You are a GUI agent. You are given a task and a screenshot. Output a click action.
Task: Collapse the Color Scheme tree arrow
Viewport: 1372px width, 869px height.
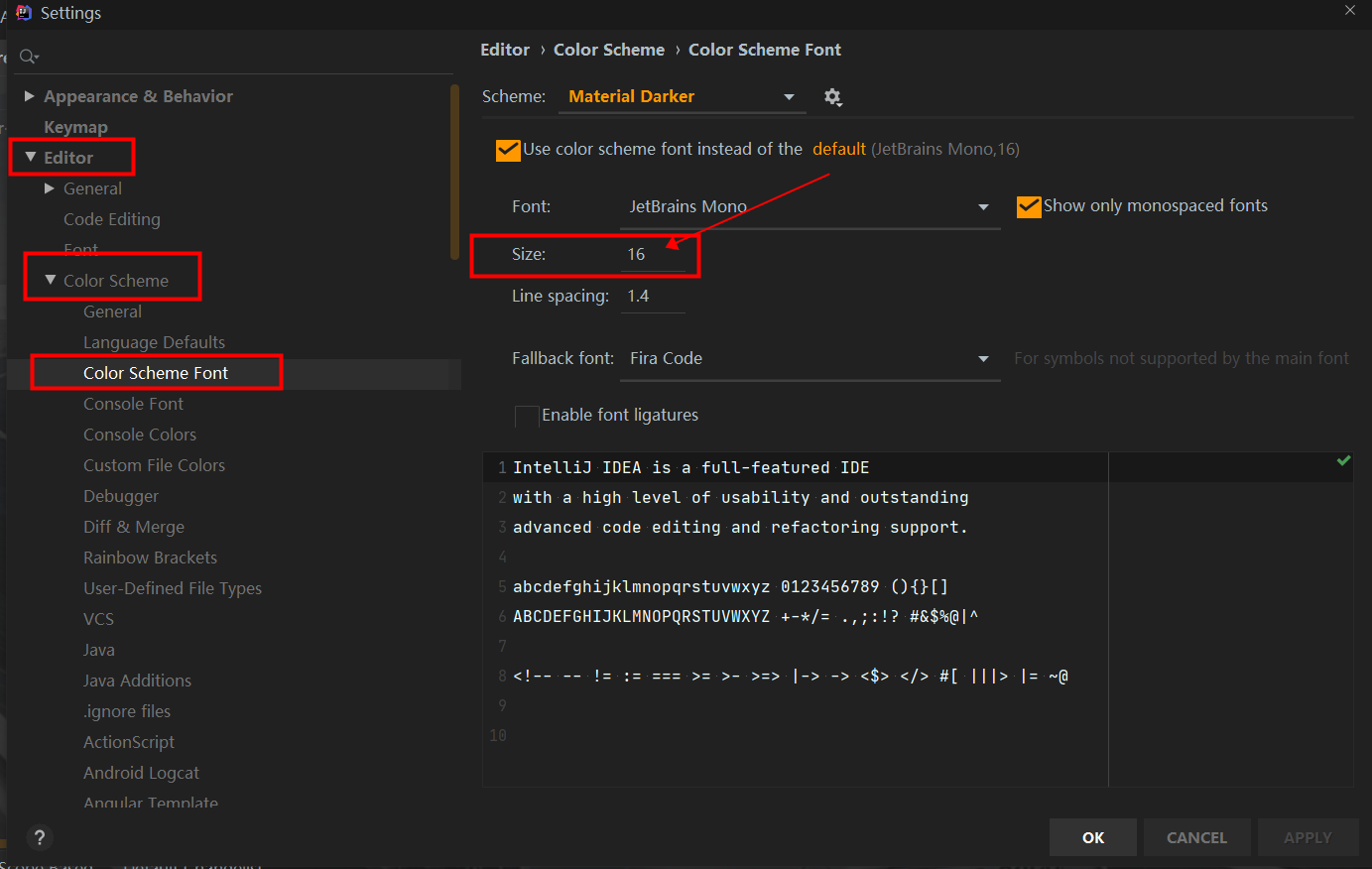tap(51, 281)
